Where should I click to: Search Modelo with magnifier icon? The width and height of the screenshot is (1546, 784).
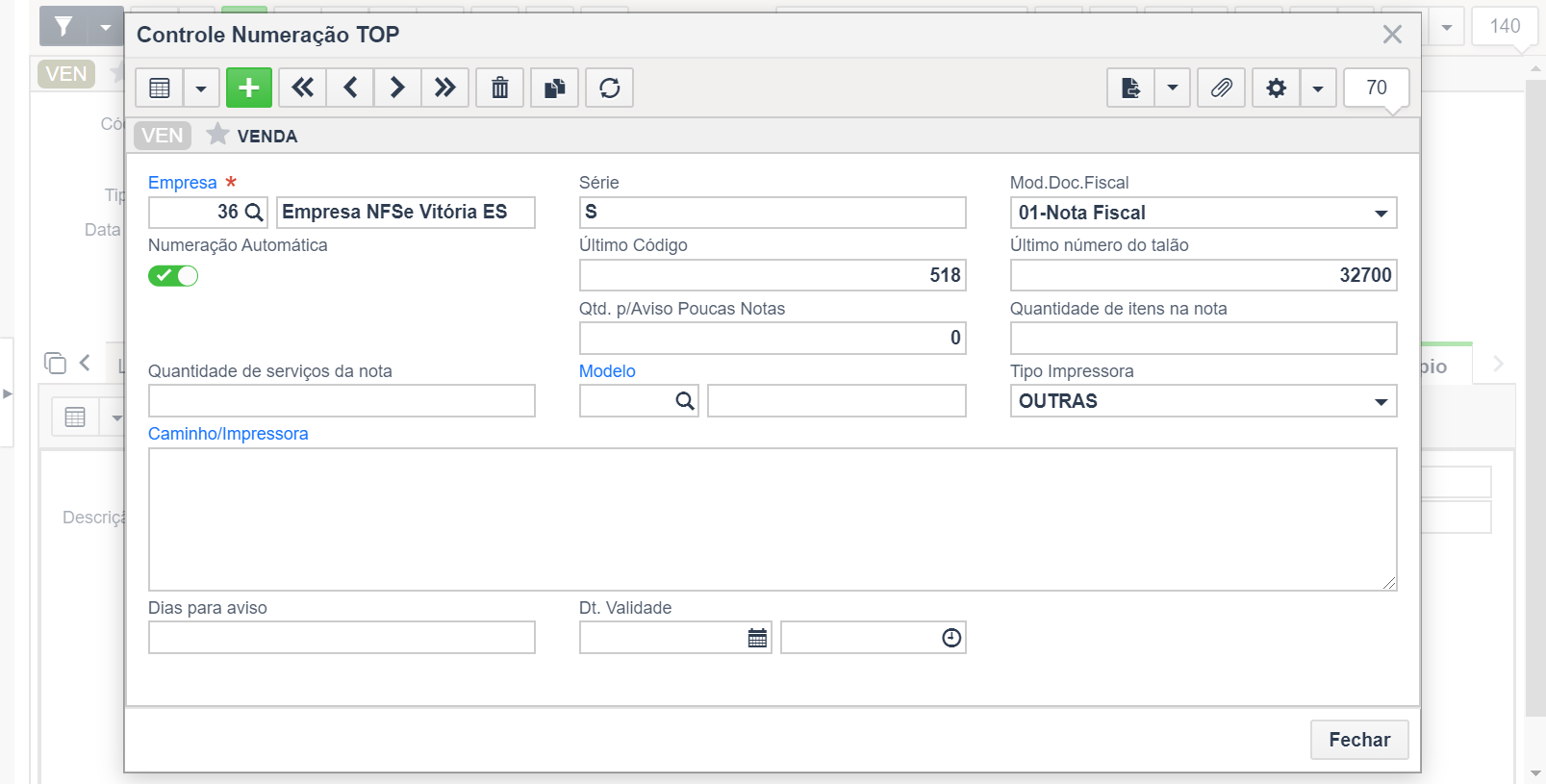click(x=685, y=401)
